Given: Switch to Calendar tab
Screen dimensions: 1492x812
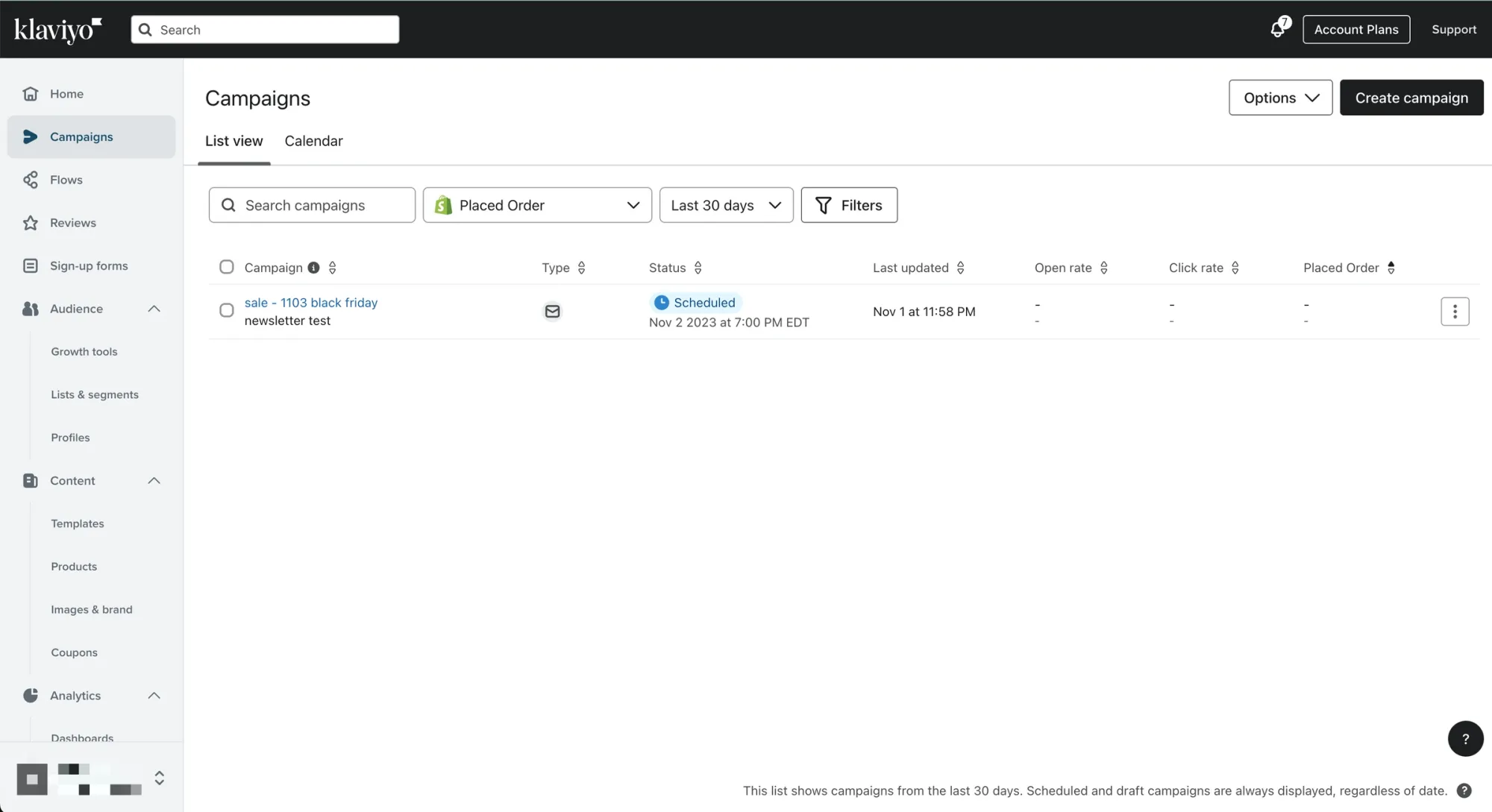Looking at the screenshot, I should click(x=314, y=141).
